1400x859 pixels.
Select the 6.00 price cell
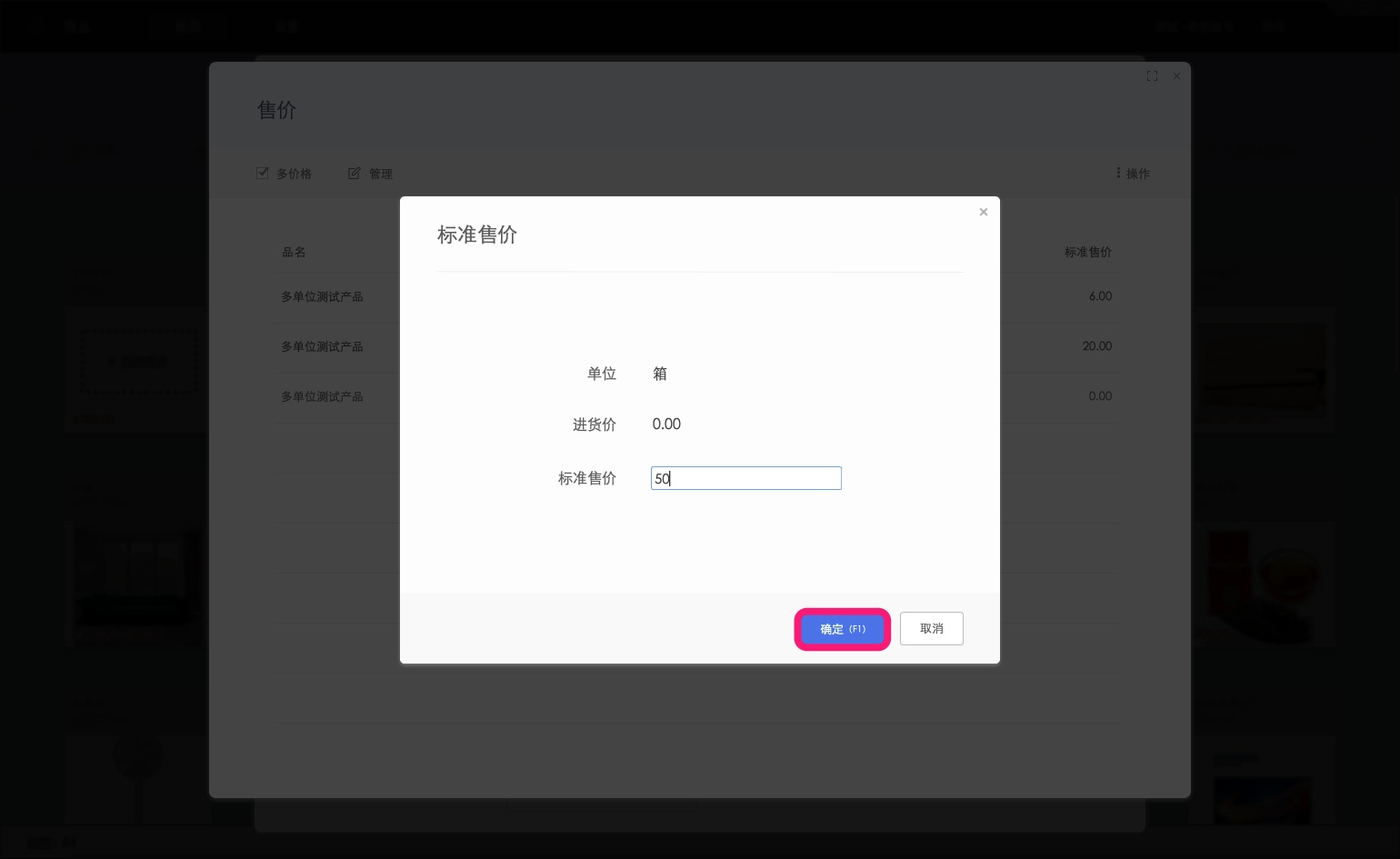(x=1100, y=296)
